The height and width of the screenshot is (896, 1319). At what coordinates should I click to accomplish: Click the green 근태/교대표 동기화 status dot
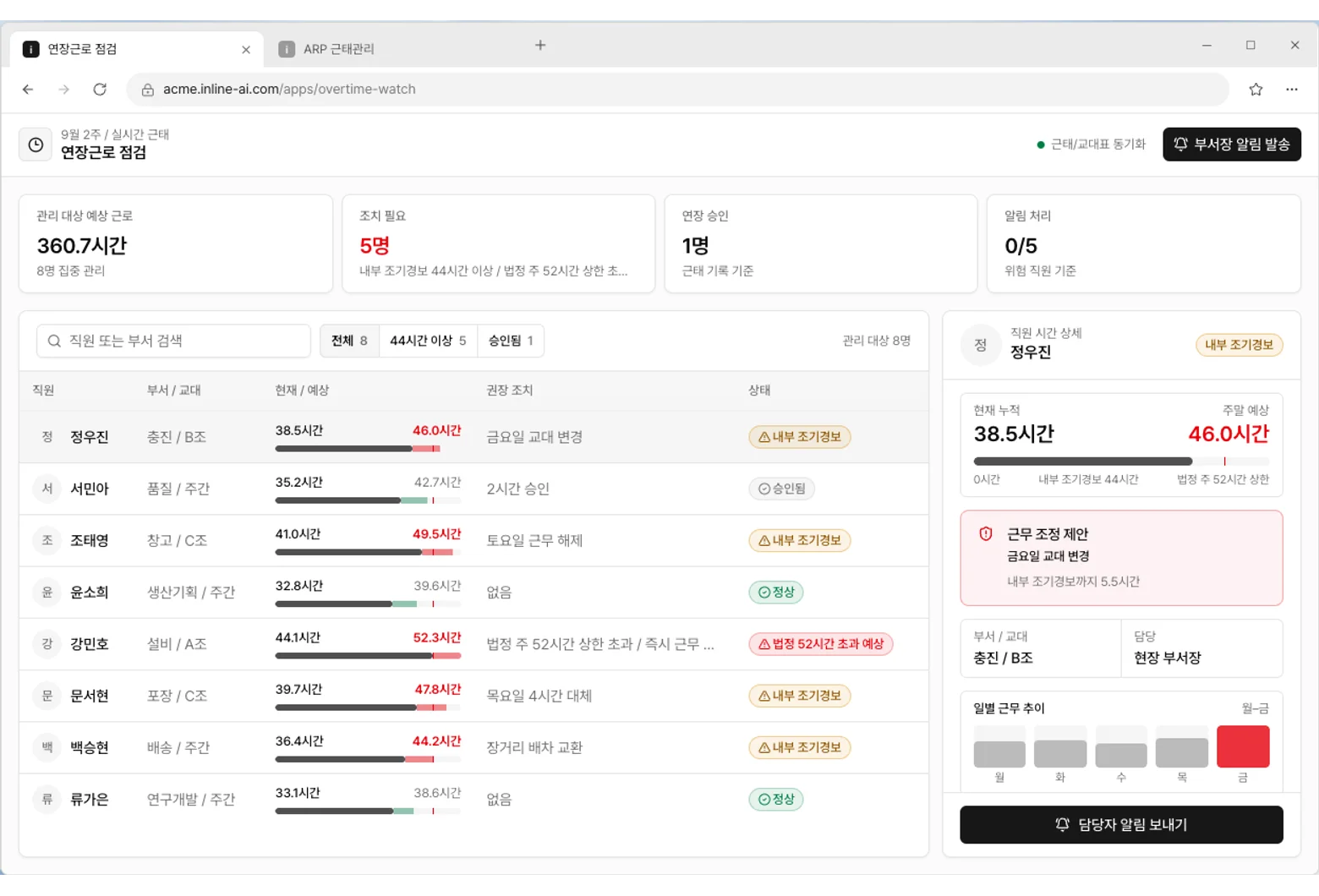click(x=1040, y=145)
